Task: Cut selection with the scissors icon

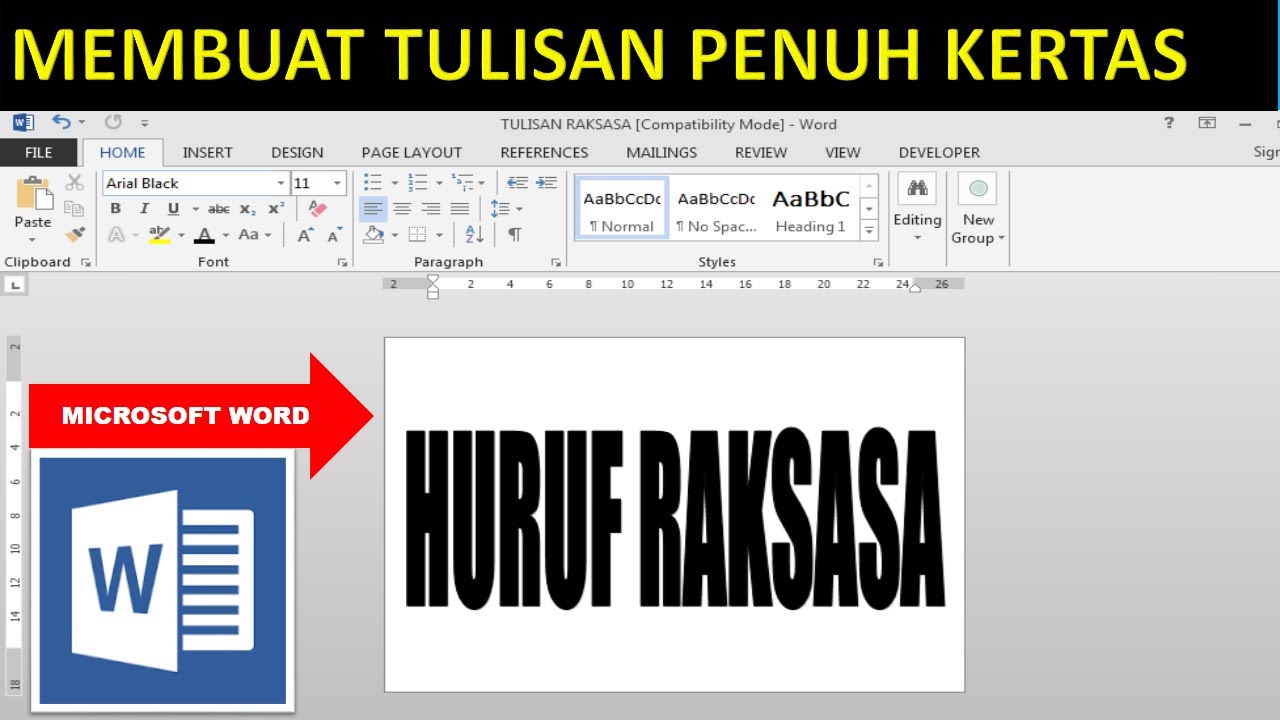Action: click(74, 183)
